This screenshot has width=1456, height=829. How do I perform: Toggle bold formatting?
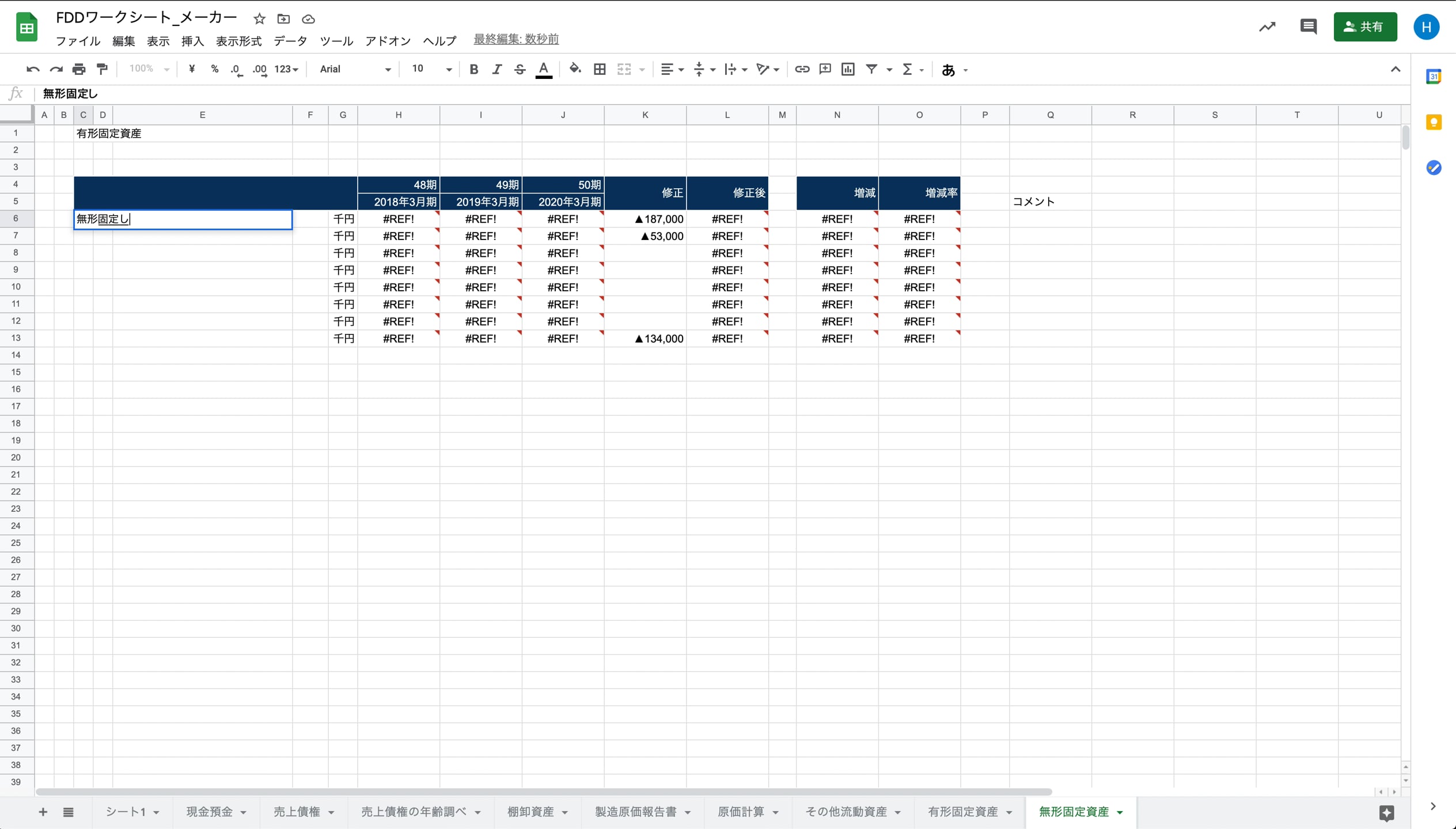click(473, 69)
